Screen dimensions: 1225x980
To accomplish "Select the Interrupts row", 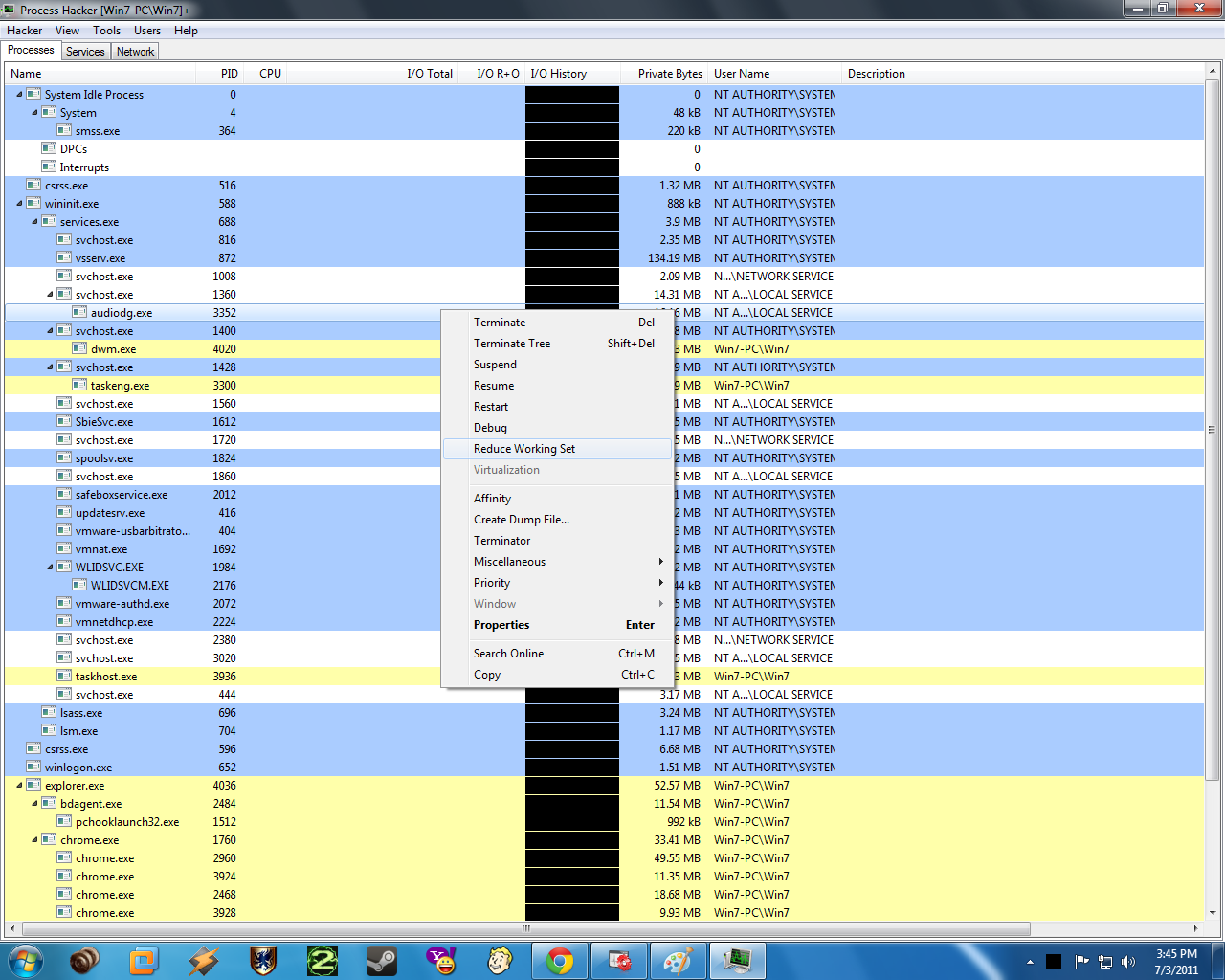I will pyautogui.click(x=605, y=167).
